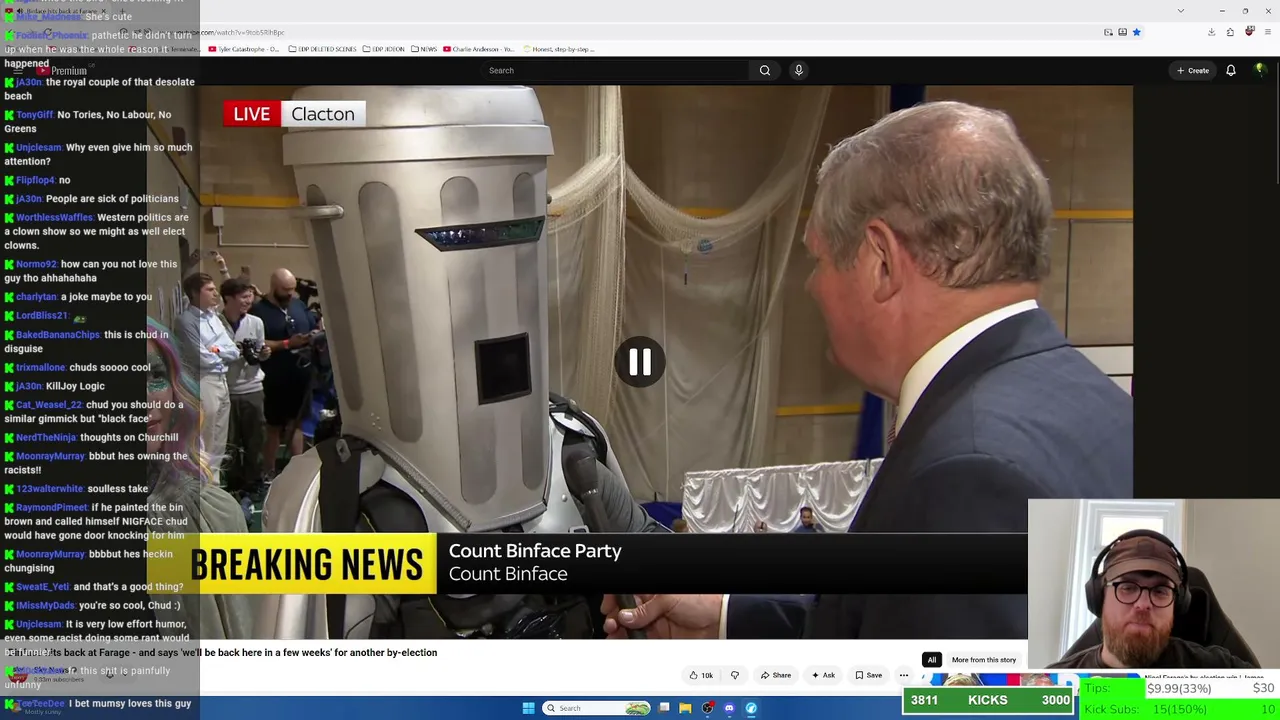The image size is (1280, 720).
Task: Click chat username Normo92
Action: tap(36, 265)
